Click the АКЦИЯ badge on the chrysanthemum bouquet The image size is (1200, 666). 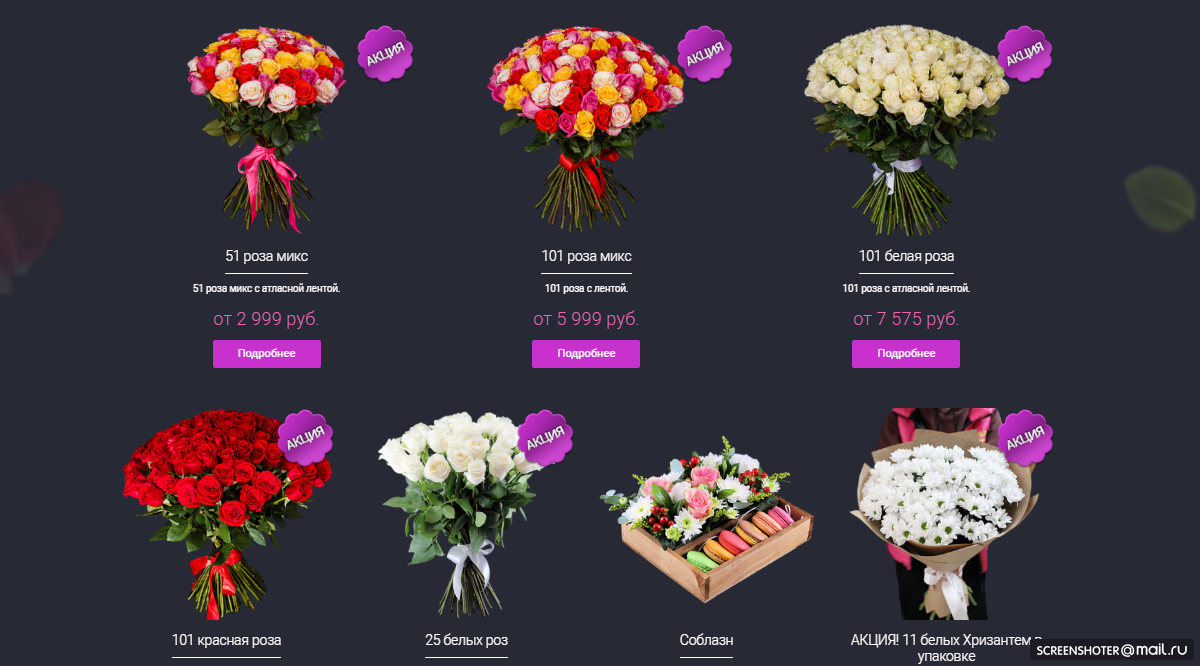tap(1026, 438)
